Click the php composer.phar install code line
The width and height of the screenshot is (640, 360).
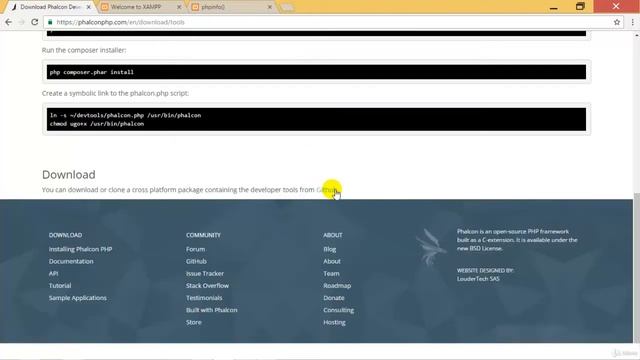(x=92, y=72)
